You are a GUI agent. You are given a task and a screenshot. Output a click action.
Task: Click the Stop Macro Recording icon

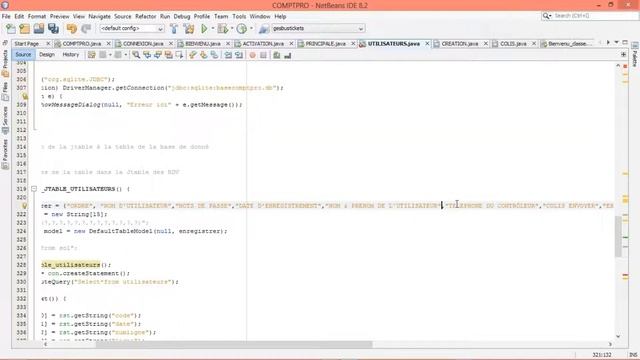pos(263,55)
